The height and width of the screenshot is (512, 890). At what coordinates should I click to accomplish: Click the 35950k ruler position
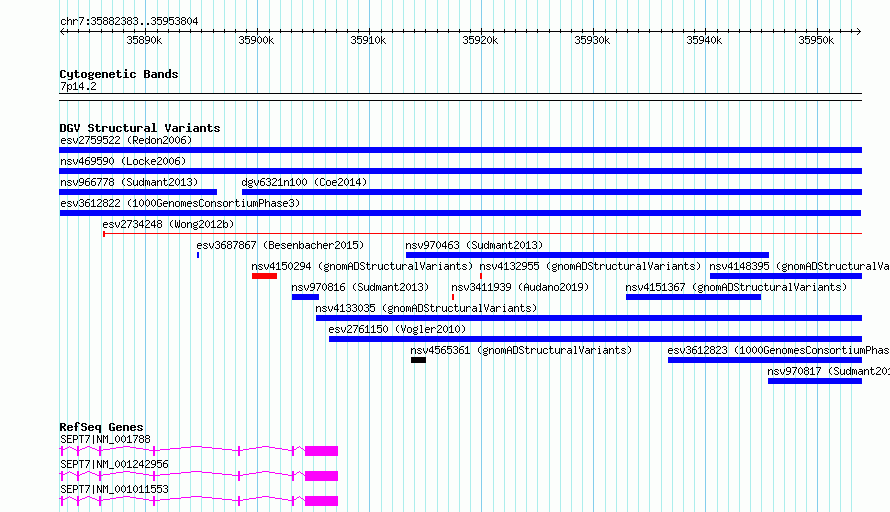pyautogui.click(x=816, y=40)
